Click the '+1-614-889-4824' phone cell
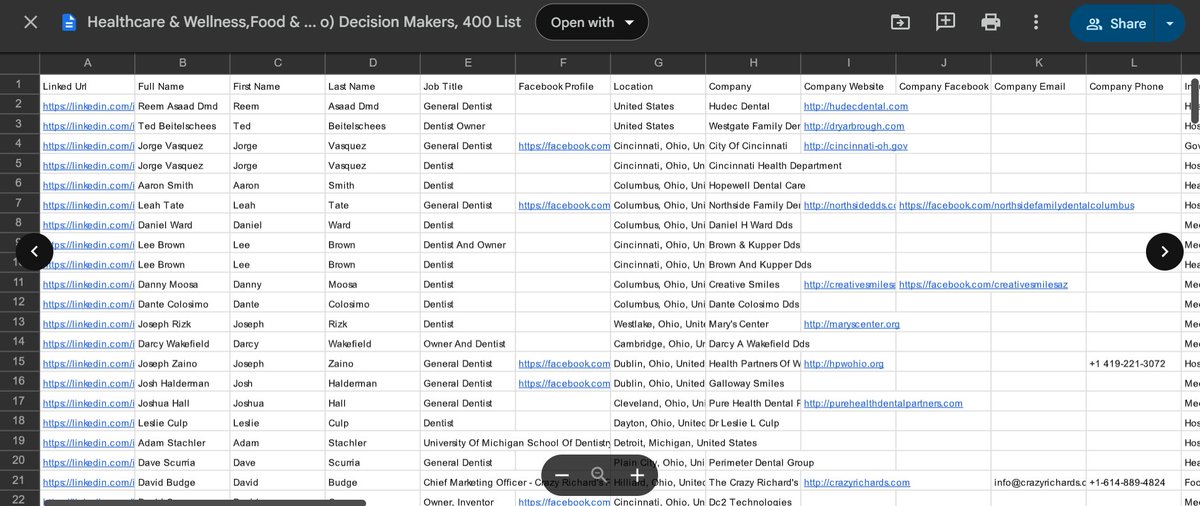Viewport: 1200px width, 506px height. [x=1133, y=482]
